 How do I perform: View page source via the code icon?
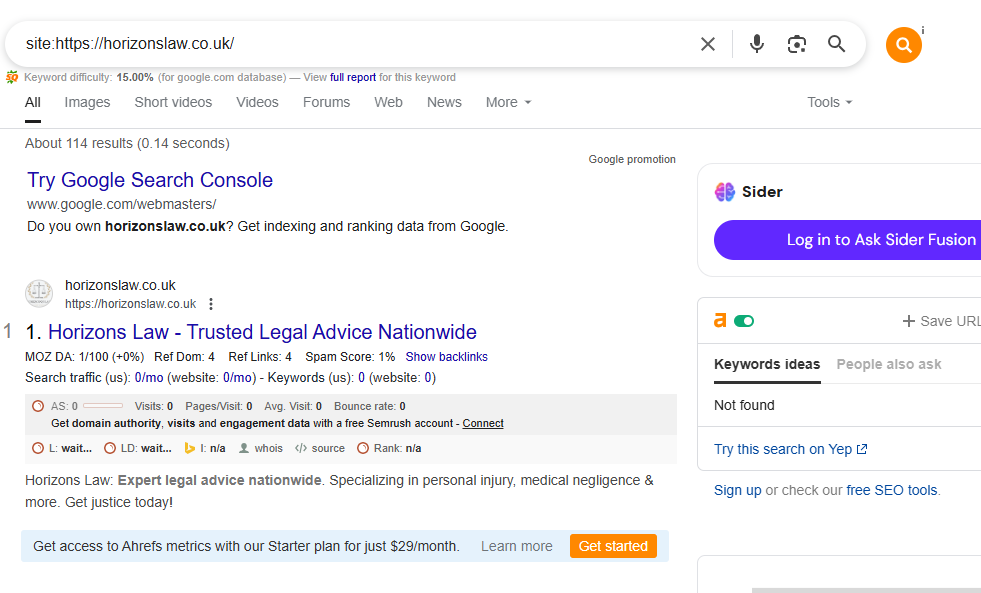[x=301, y=449]
